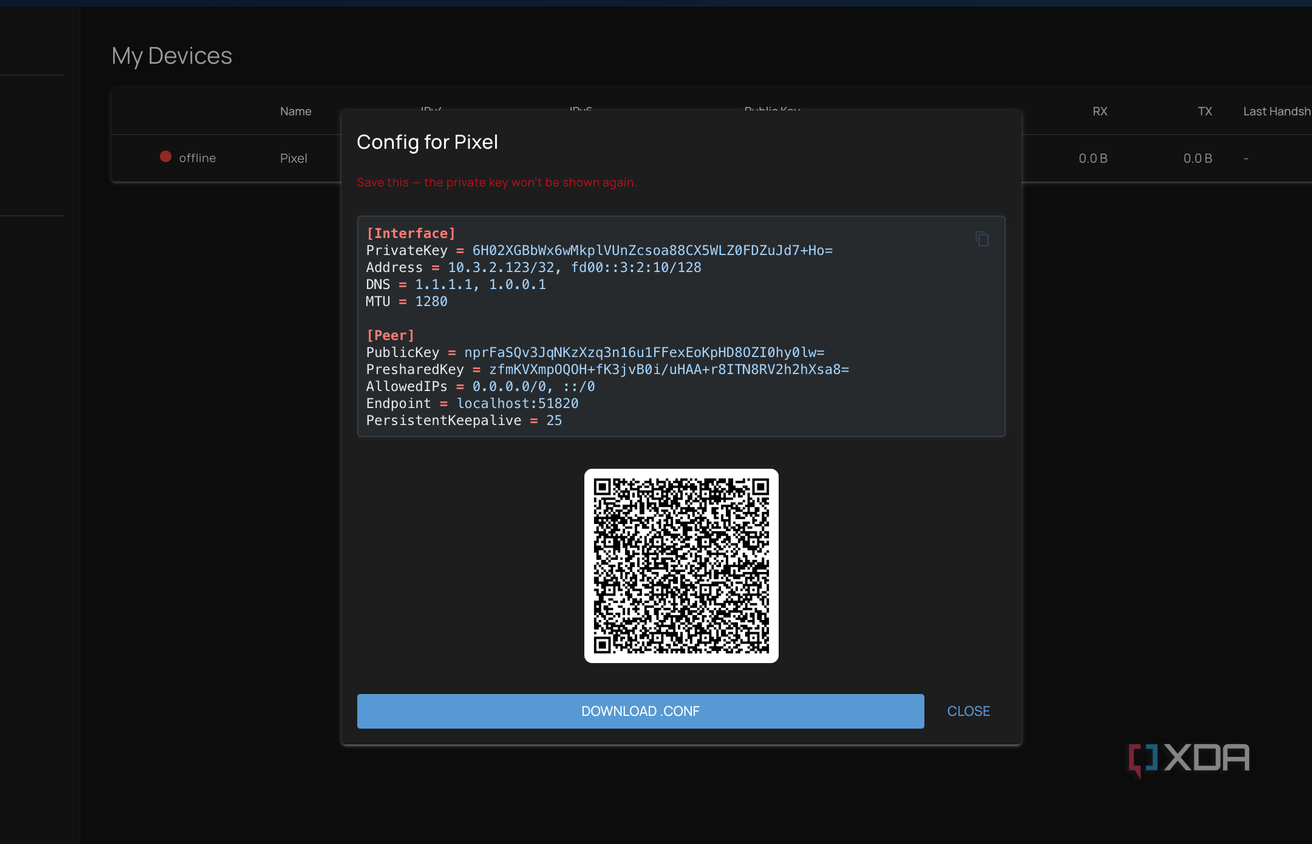Click the TX value 0.0 B for Pixel
Image resolution: width=1312 pixels, height=844 pixels.
1198,158
